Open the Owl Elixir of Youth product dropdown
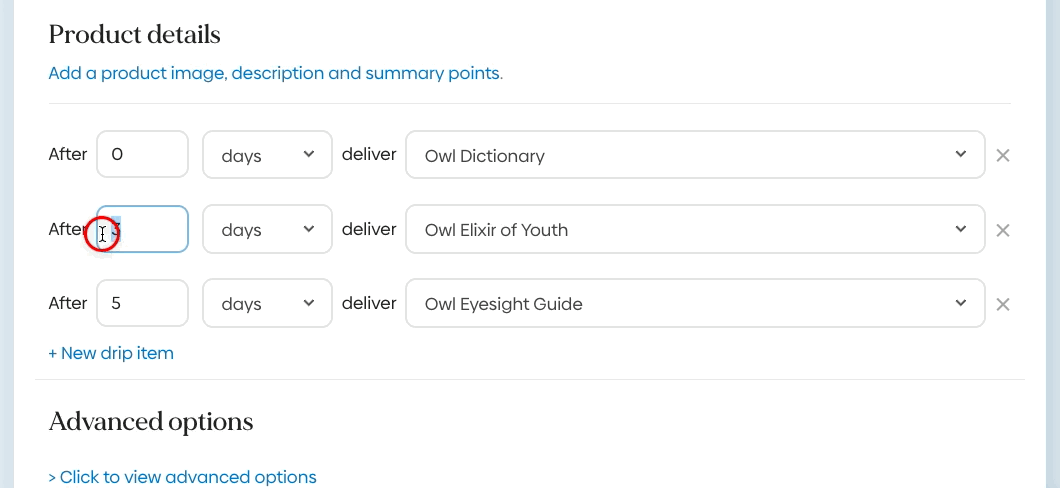 coord(694,230)
